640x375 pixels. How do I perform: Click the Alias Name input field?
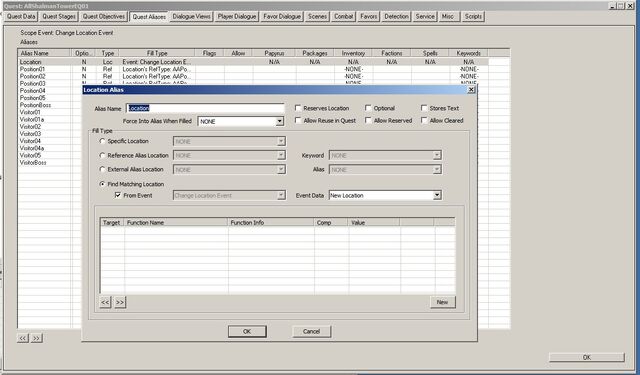point(205,108)
